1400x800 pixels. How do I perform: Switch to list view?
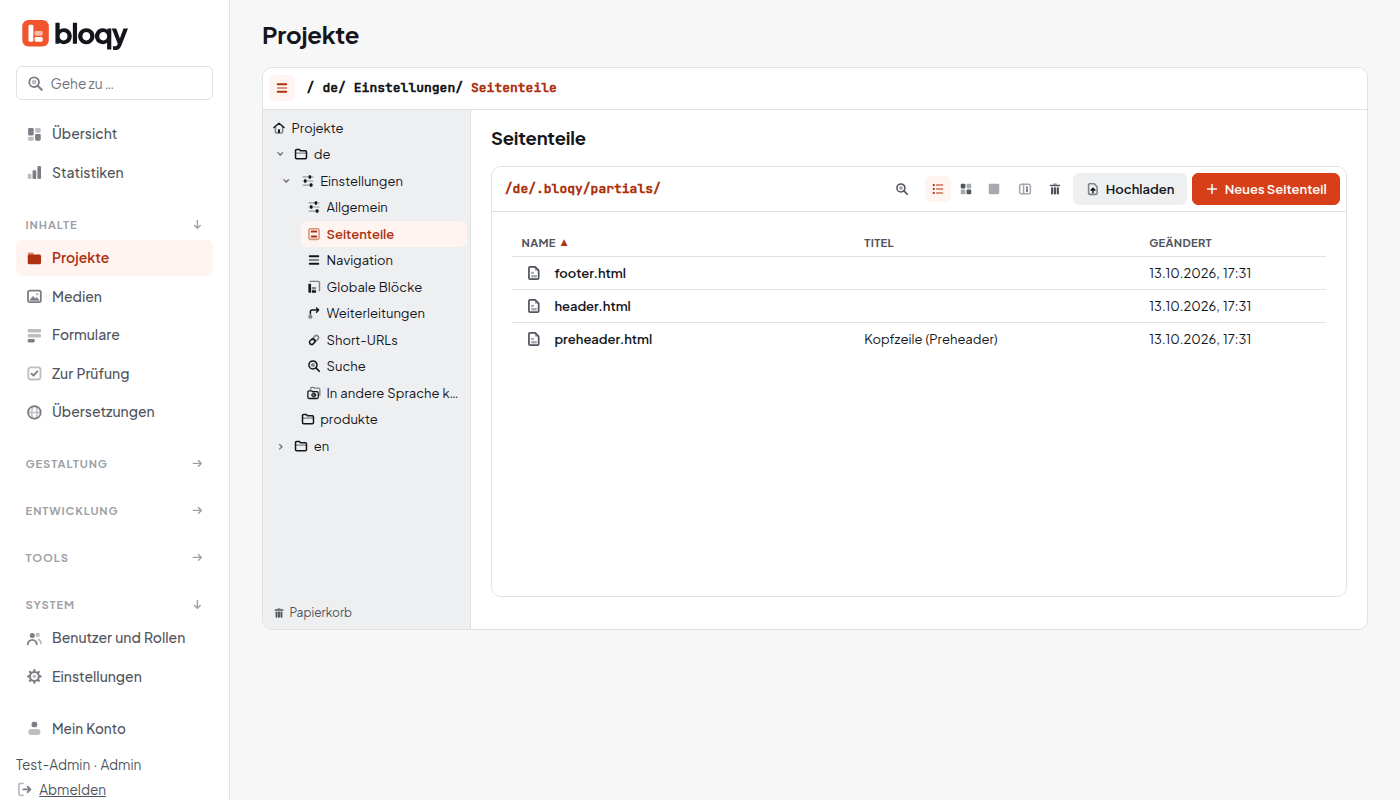(938, 189)
